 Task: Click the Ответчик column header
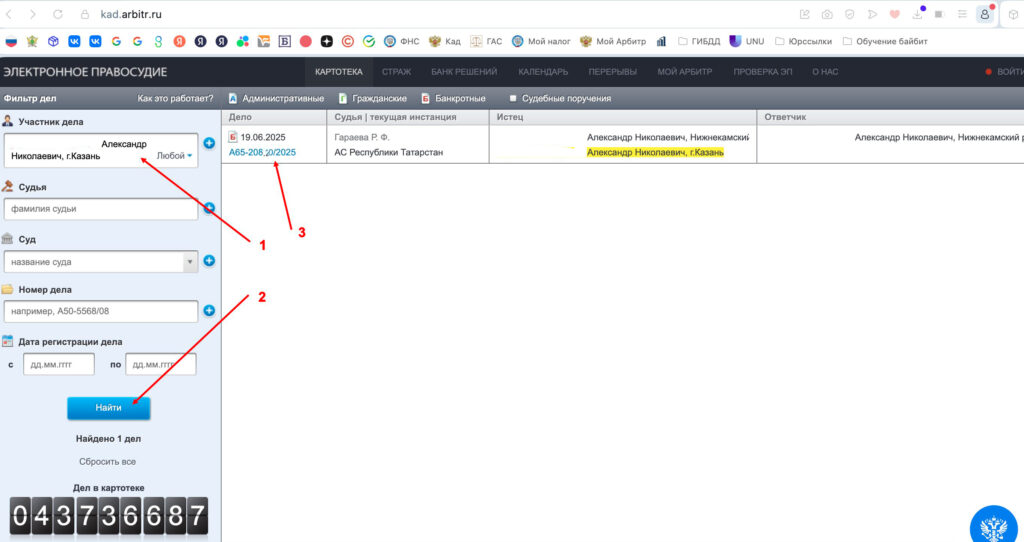785,117
